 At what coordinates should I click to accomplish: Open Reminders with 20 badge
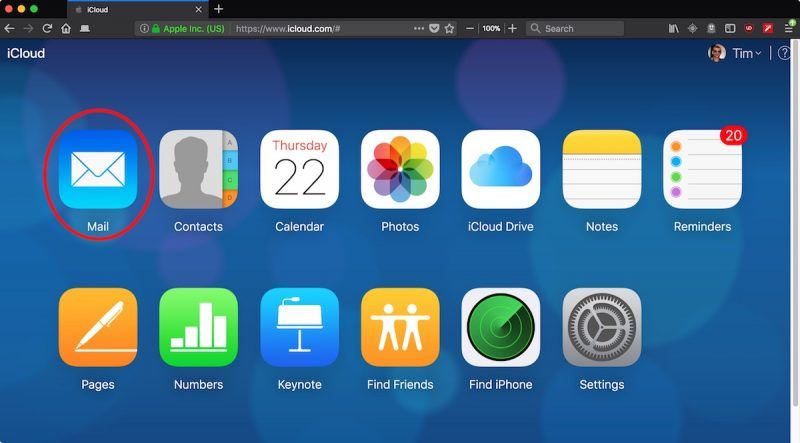(x=702, y=169)
